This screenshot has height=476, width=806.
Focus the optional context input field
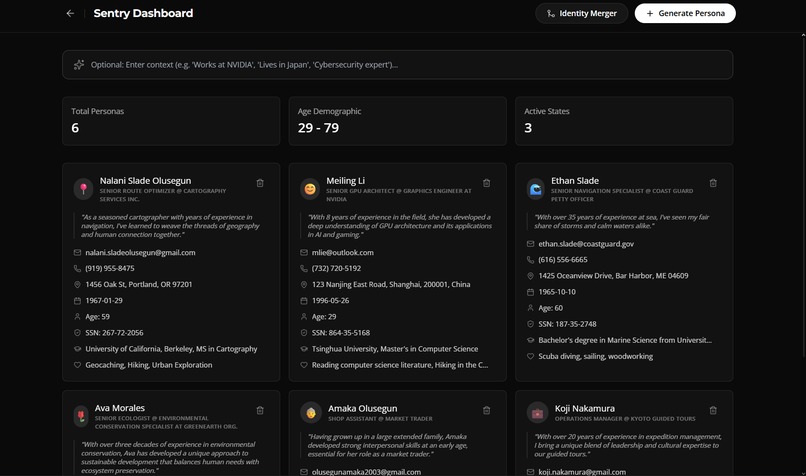(x=397, y=65)
